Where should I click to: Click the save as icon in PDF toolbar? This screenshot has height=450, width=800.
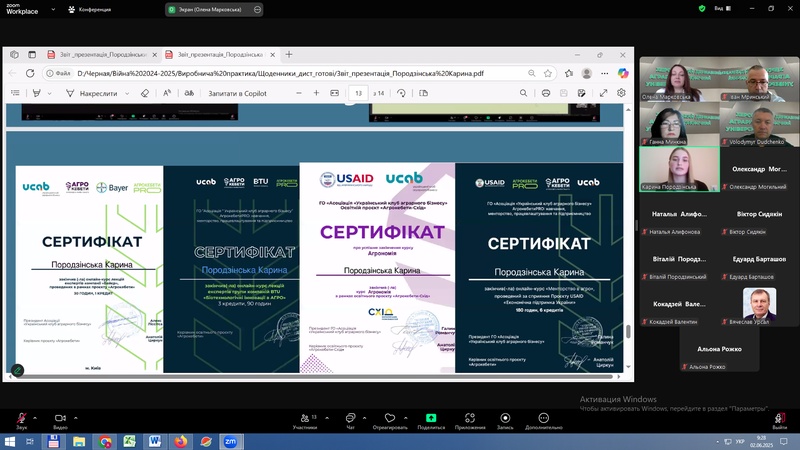pos(582,93)
